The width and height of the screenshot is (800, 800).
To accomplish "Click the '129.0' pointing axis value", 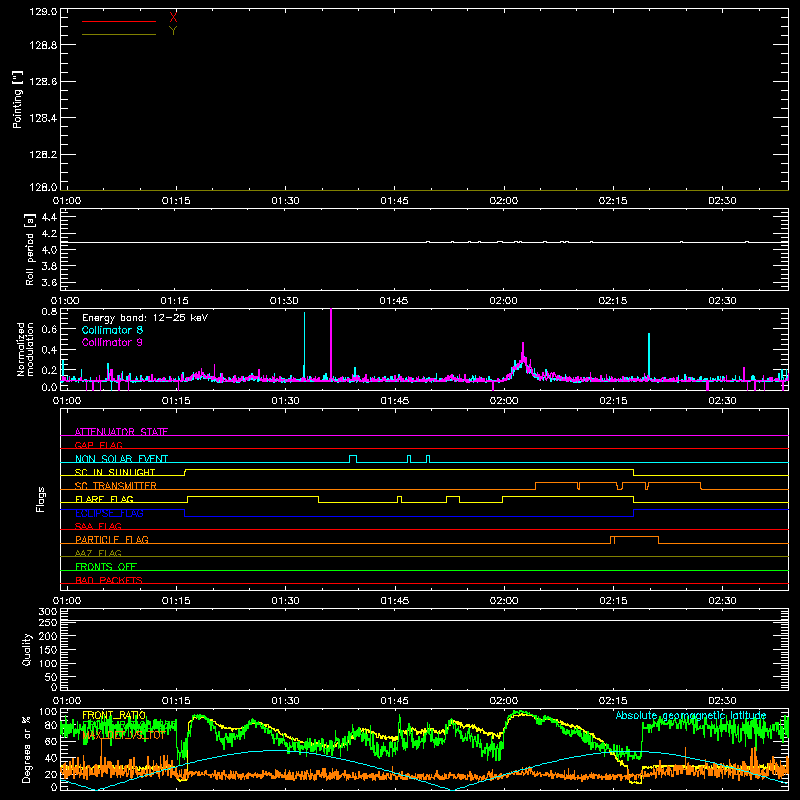I will (43, 11).
